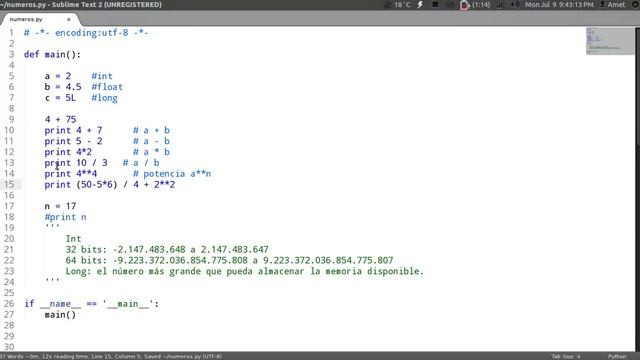Click the '#long' comment

click(x=104, y=98)
